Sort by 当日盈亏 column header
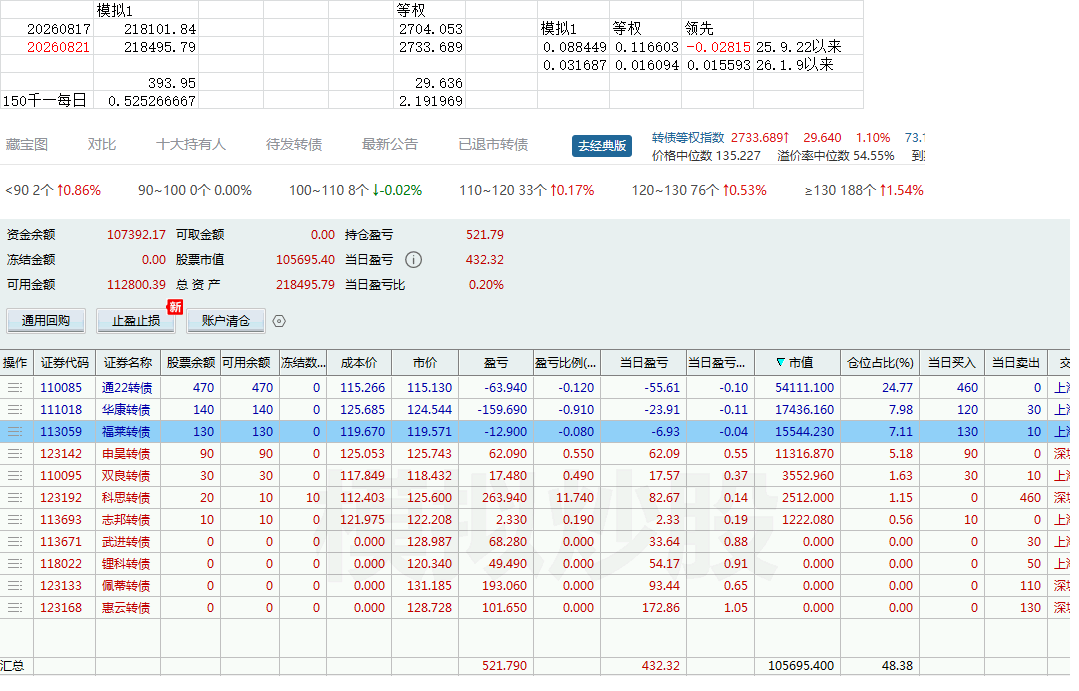 click(643, 363)
